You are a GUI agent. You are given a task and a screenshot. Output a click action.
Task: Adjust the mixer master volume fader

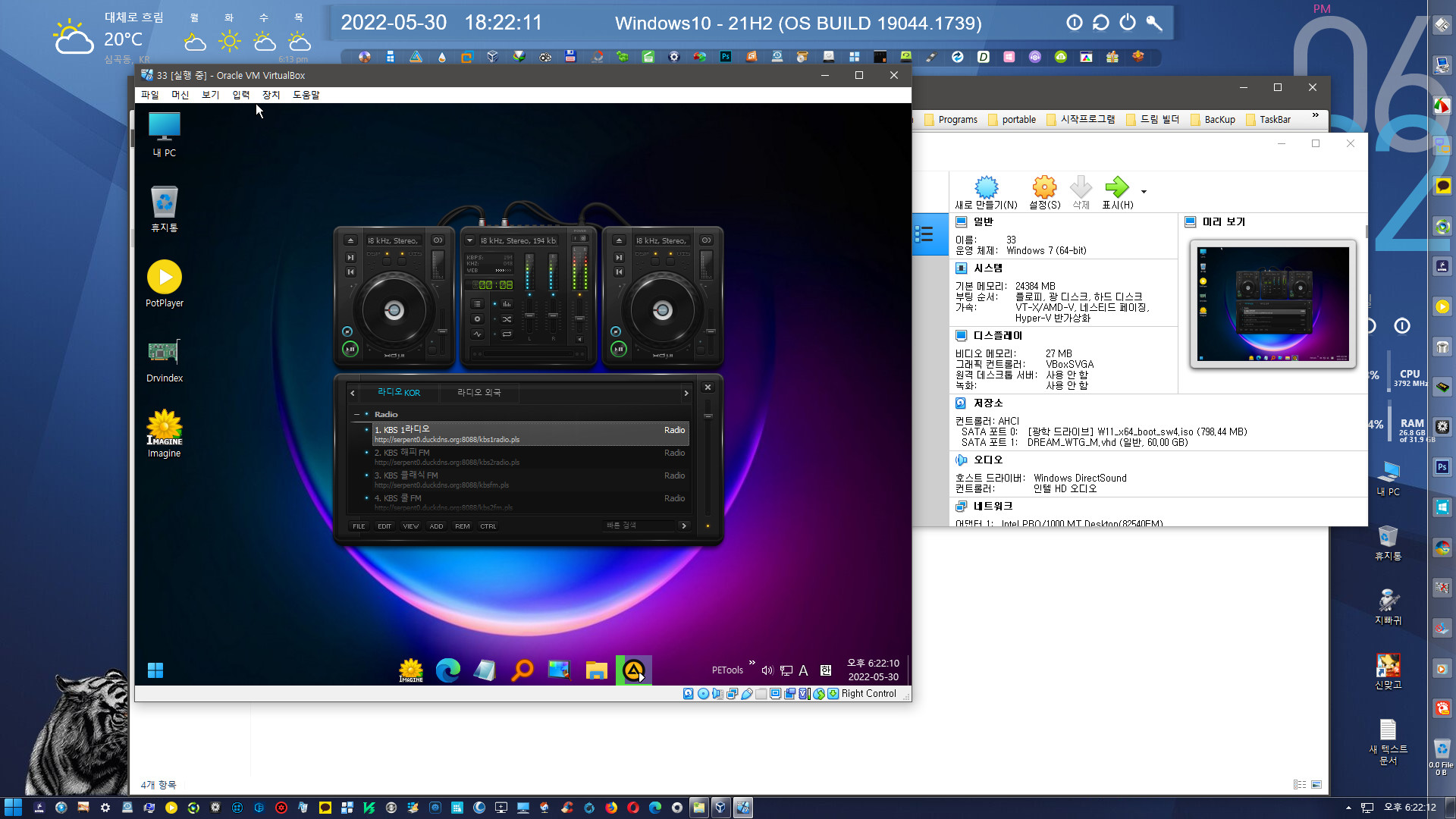click(x=579, y=318)
